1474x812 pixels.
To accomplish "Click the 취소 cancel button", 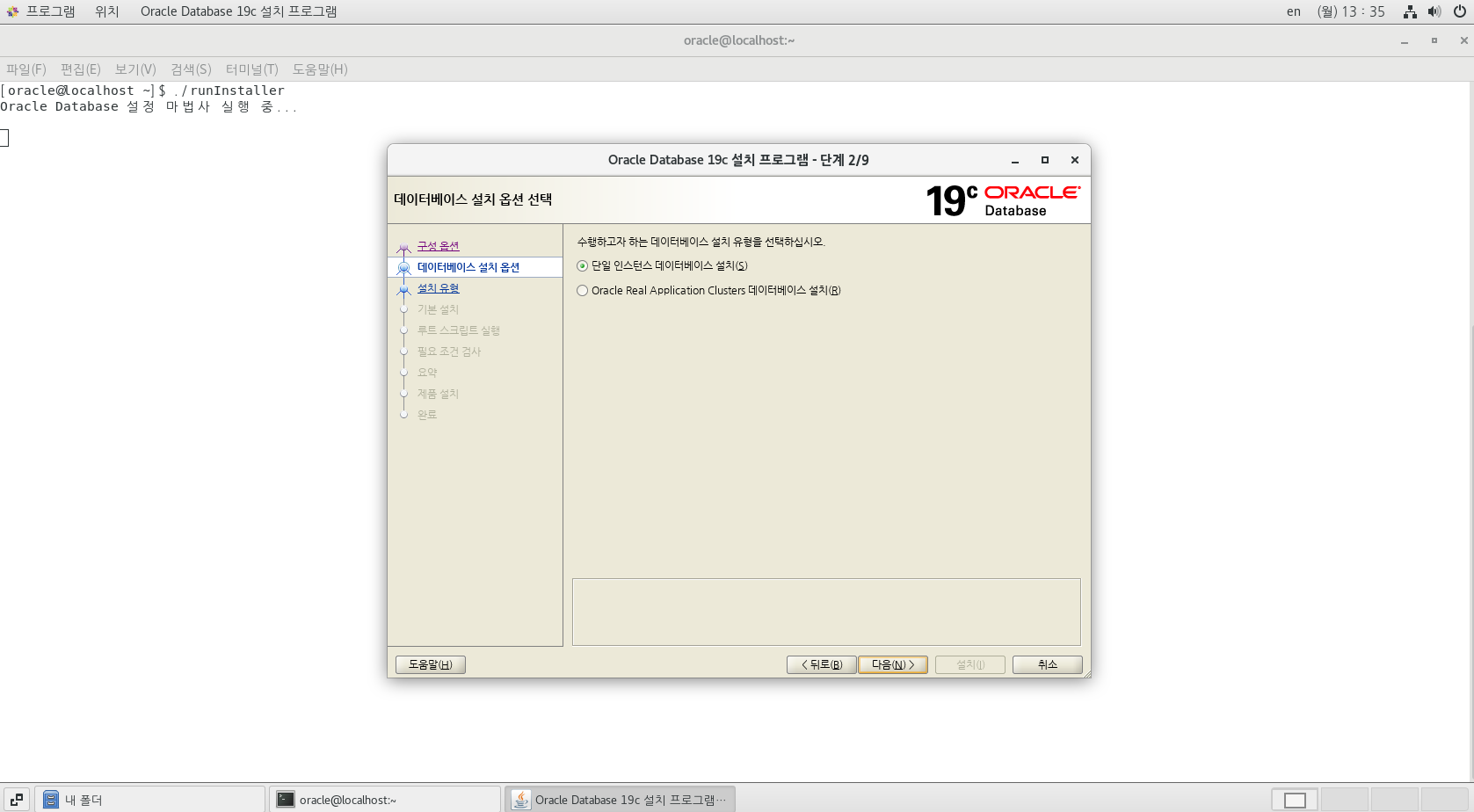I will [x=1047, y=664].
